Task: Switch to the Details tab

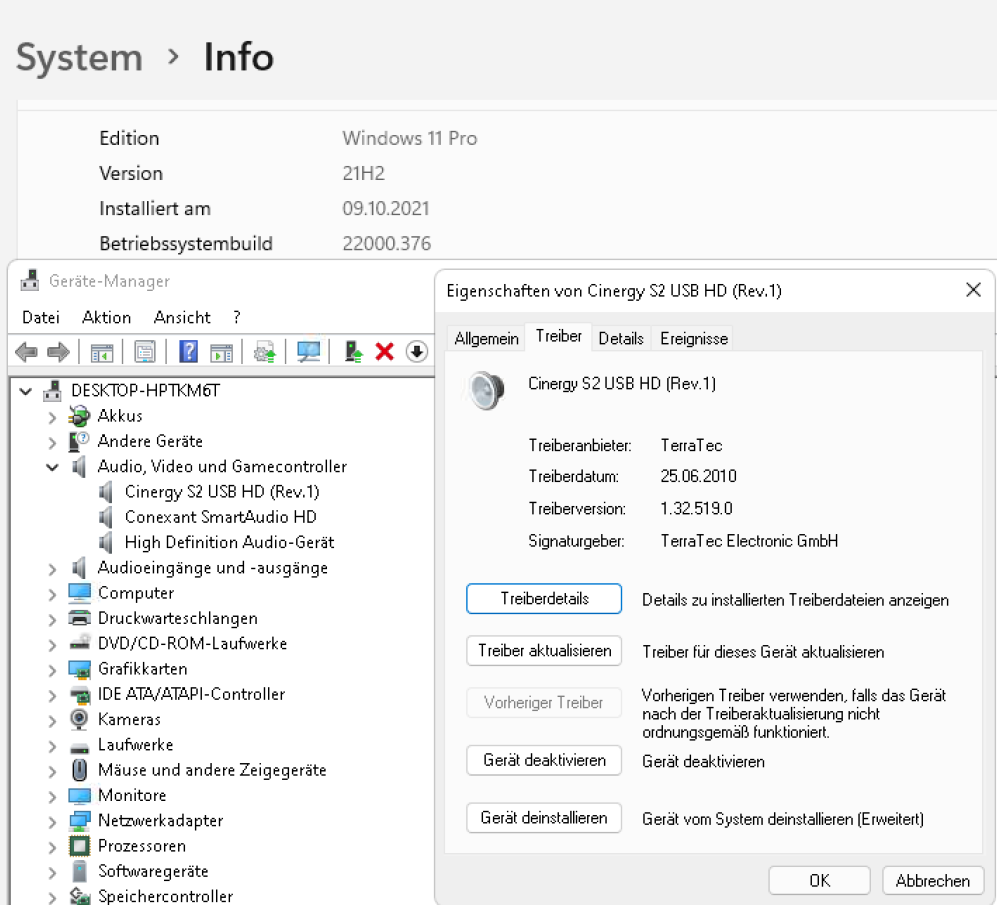Action: (620, 338)
